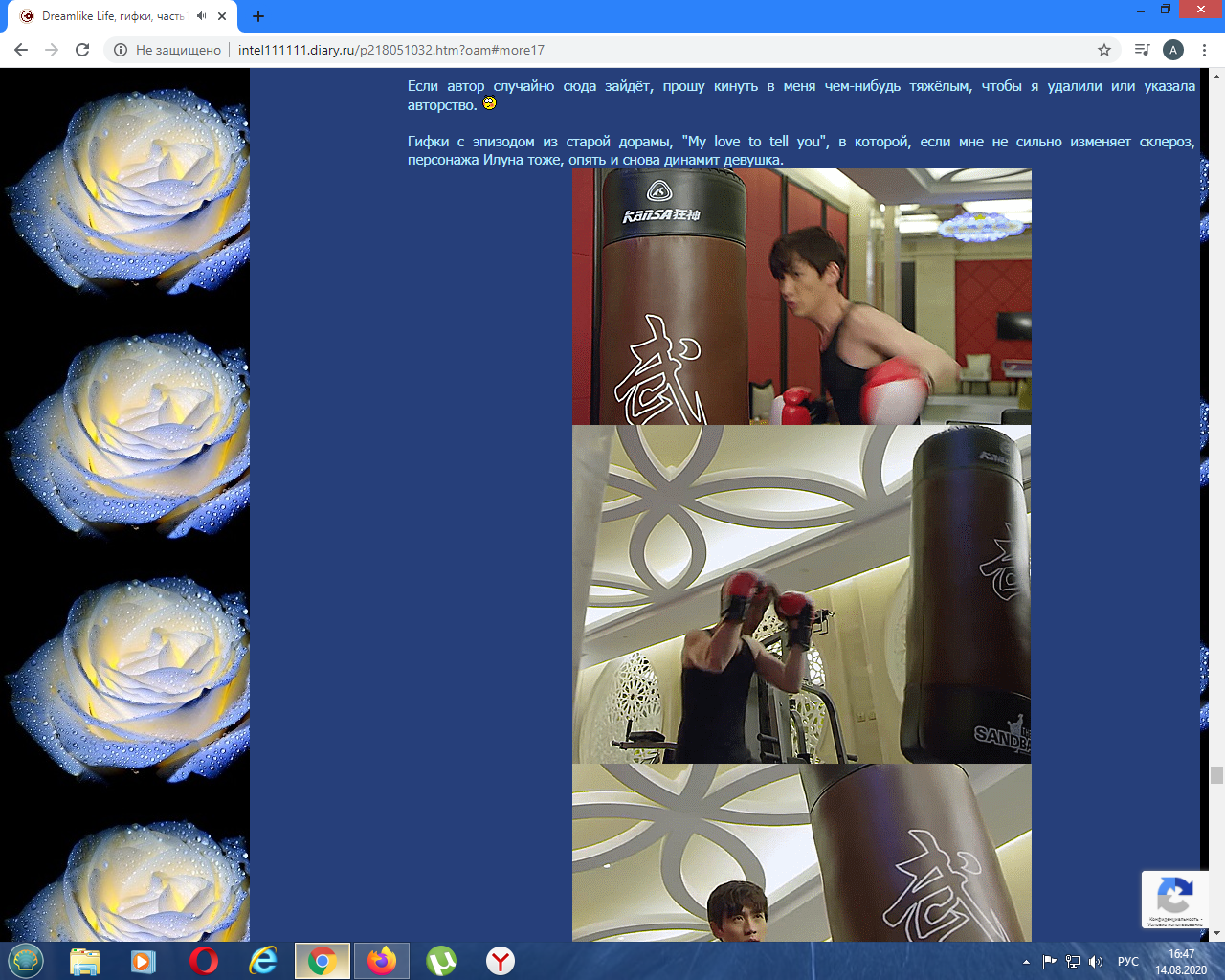This screenshot has height=980, width=1225.
Task: Open File Explorer from taskbar
Action: click(x=85, y=961)
